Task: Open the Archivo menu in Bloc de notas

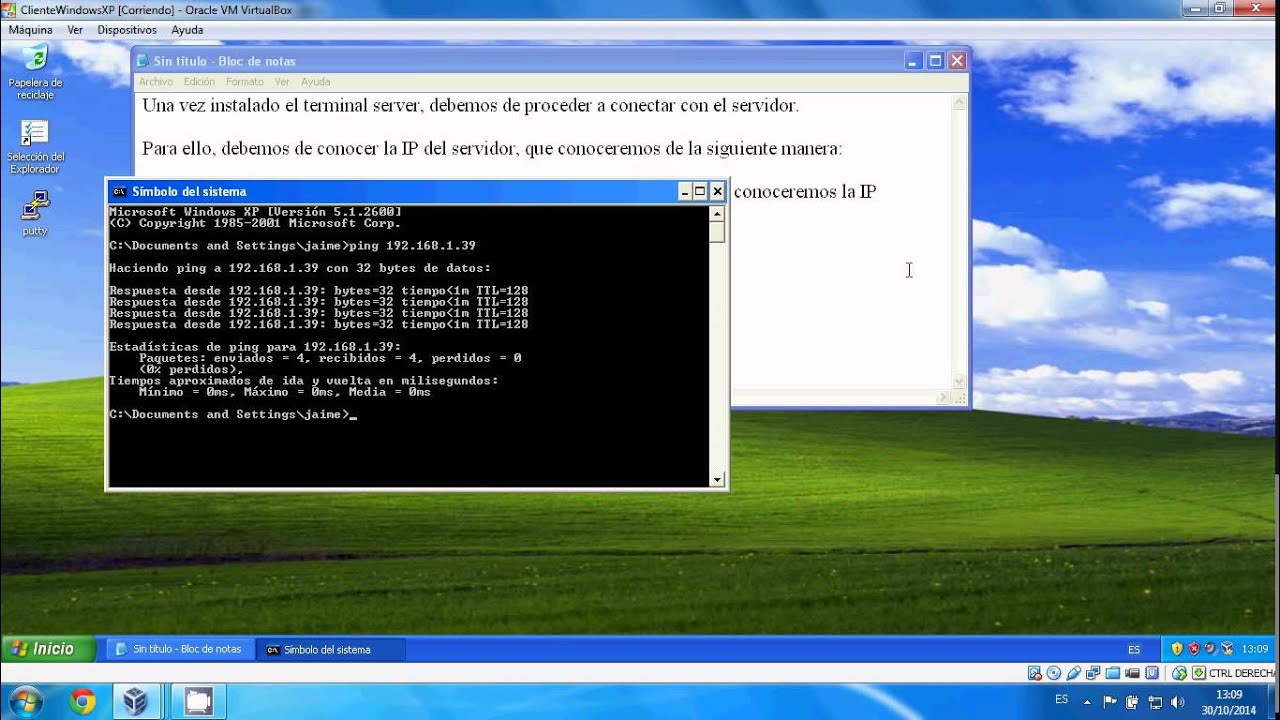Action: point(156,82)
